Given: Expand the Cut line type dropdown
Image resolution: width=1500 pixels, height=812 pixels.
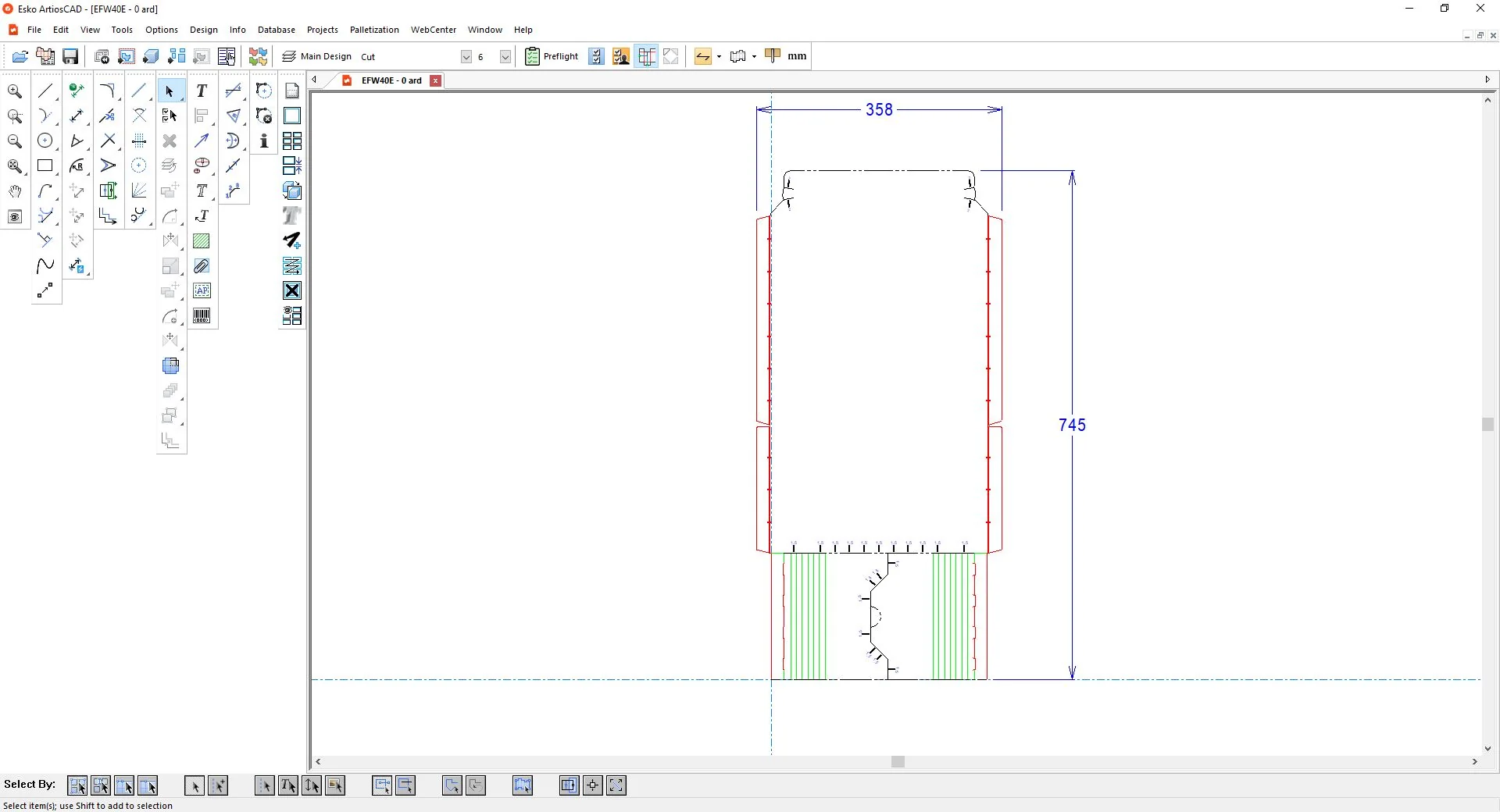Looking at the screenshot, I should click(466, 57).
